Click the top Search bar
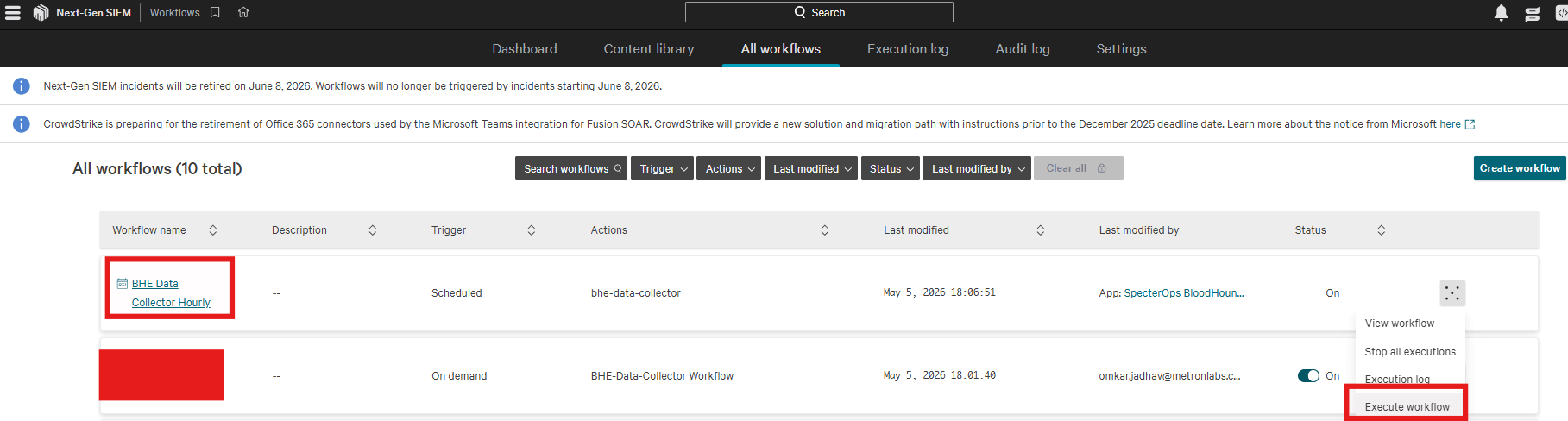1568x421 pixels. 819,12
